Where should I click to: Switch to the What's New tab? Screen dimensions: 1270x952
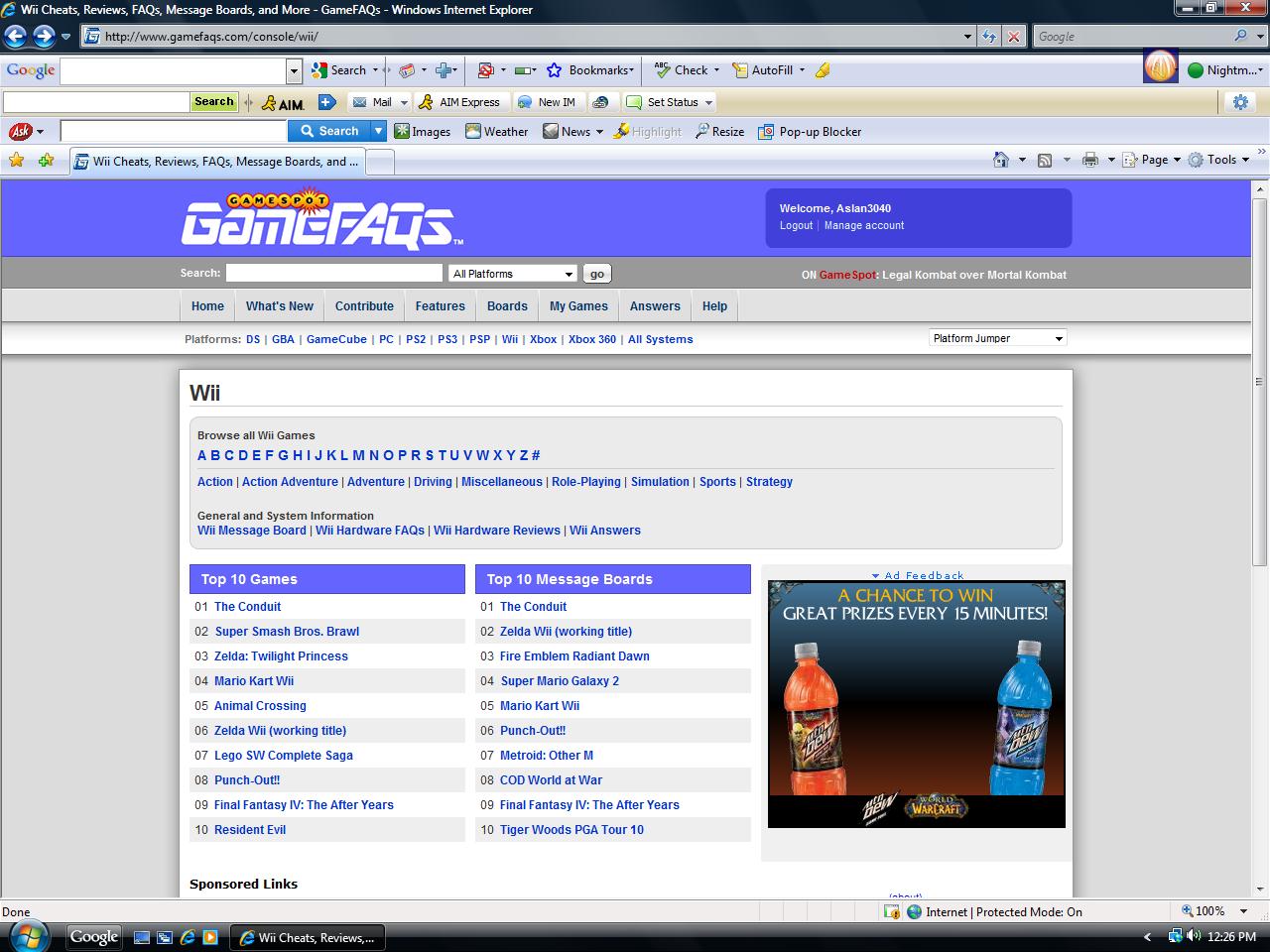(280, 306)
